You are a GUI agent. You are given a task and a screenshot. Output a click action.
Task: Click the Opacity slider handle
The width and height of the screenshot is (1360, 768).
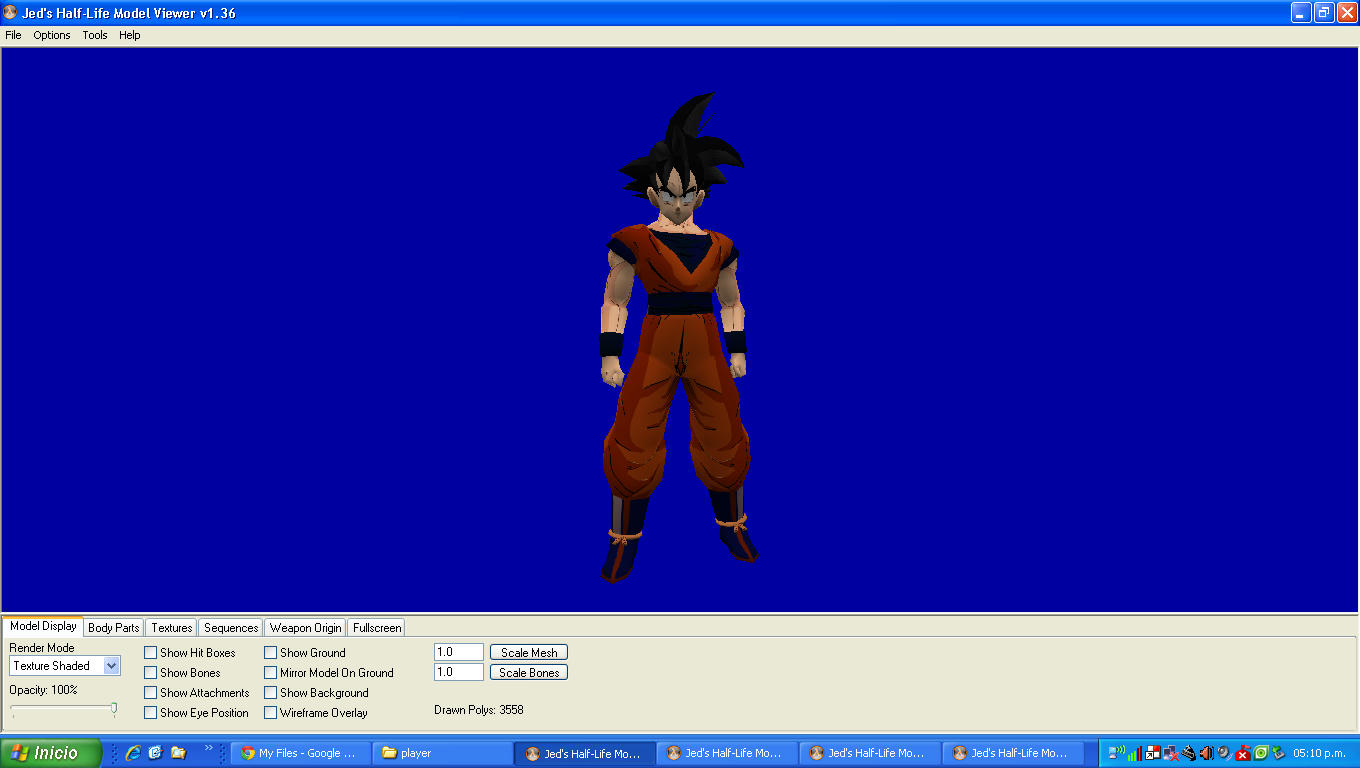pyautogui.click(x=114, y=708)
